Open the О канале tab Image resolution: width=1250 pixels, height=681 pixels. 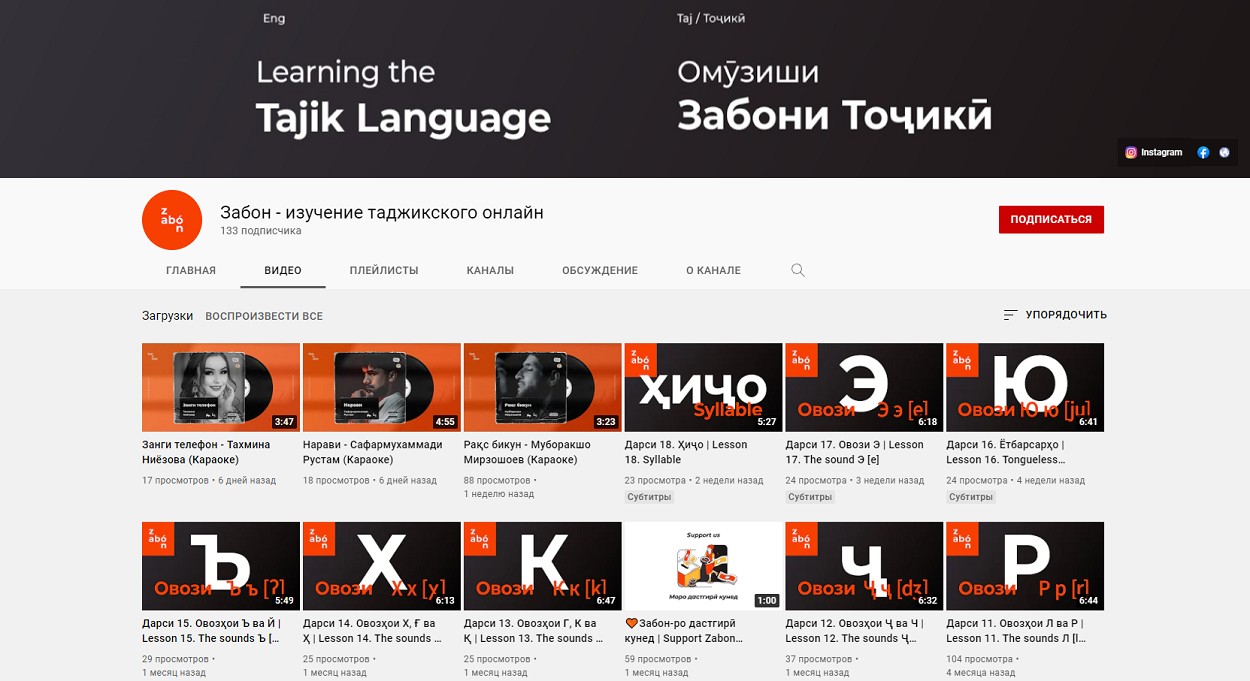713,270
